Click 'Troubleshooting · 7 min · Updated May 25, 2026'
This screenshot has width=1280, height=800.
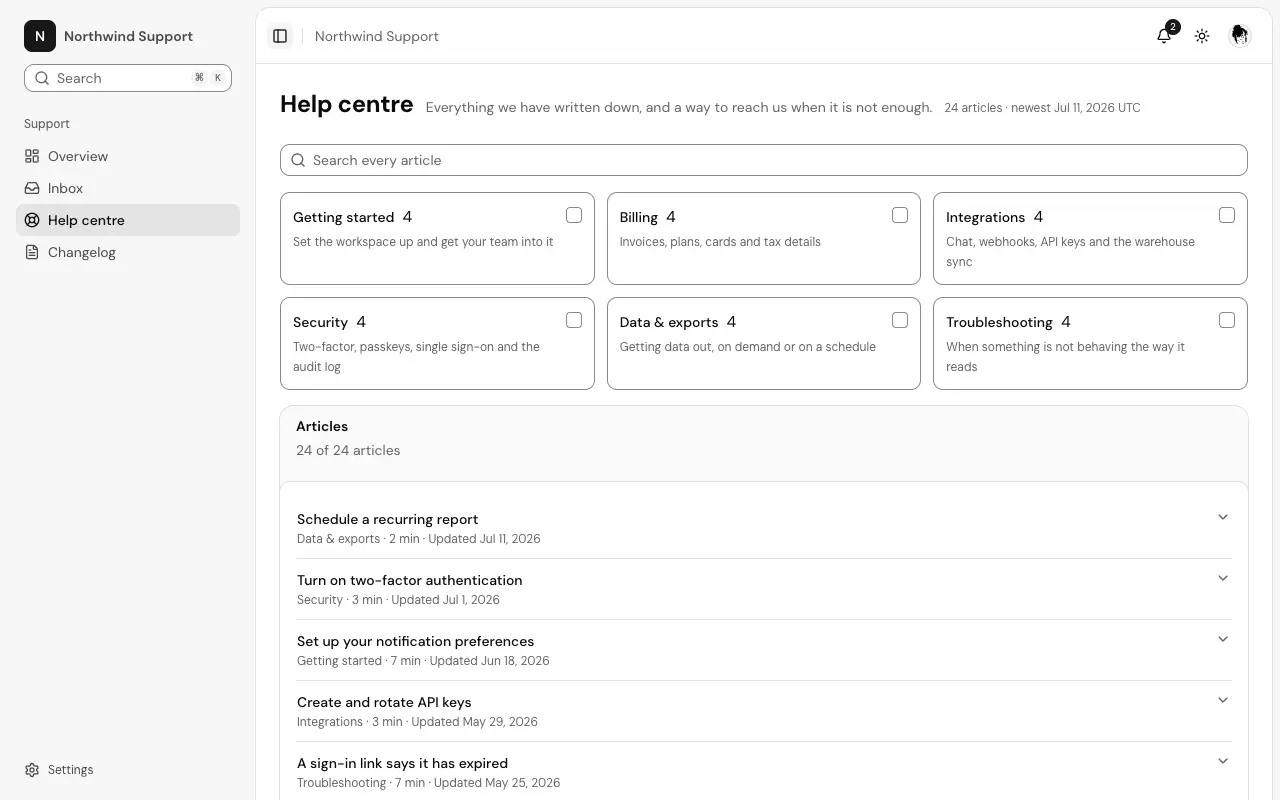428,783
